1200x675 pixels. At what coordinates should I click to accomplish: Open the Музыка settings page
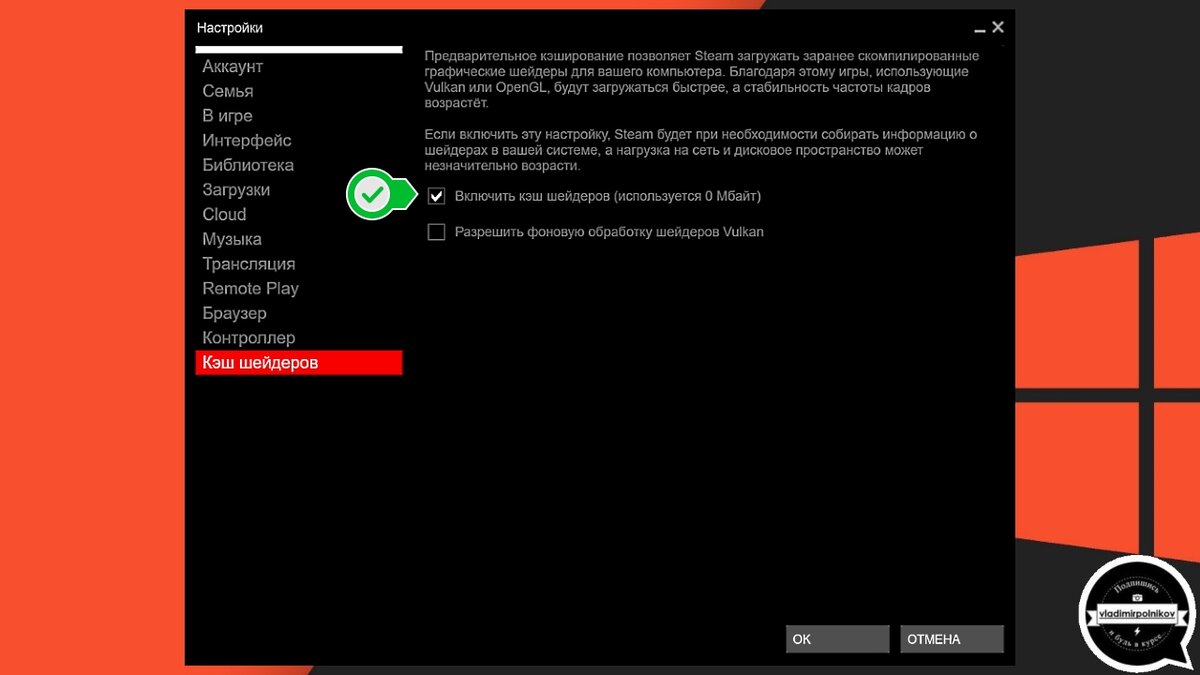[x=299, y=239]
